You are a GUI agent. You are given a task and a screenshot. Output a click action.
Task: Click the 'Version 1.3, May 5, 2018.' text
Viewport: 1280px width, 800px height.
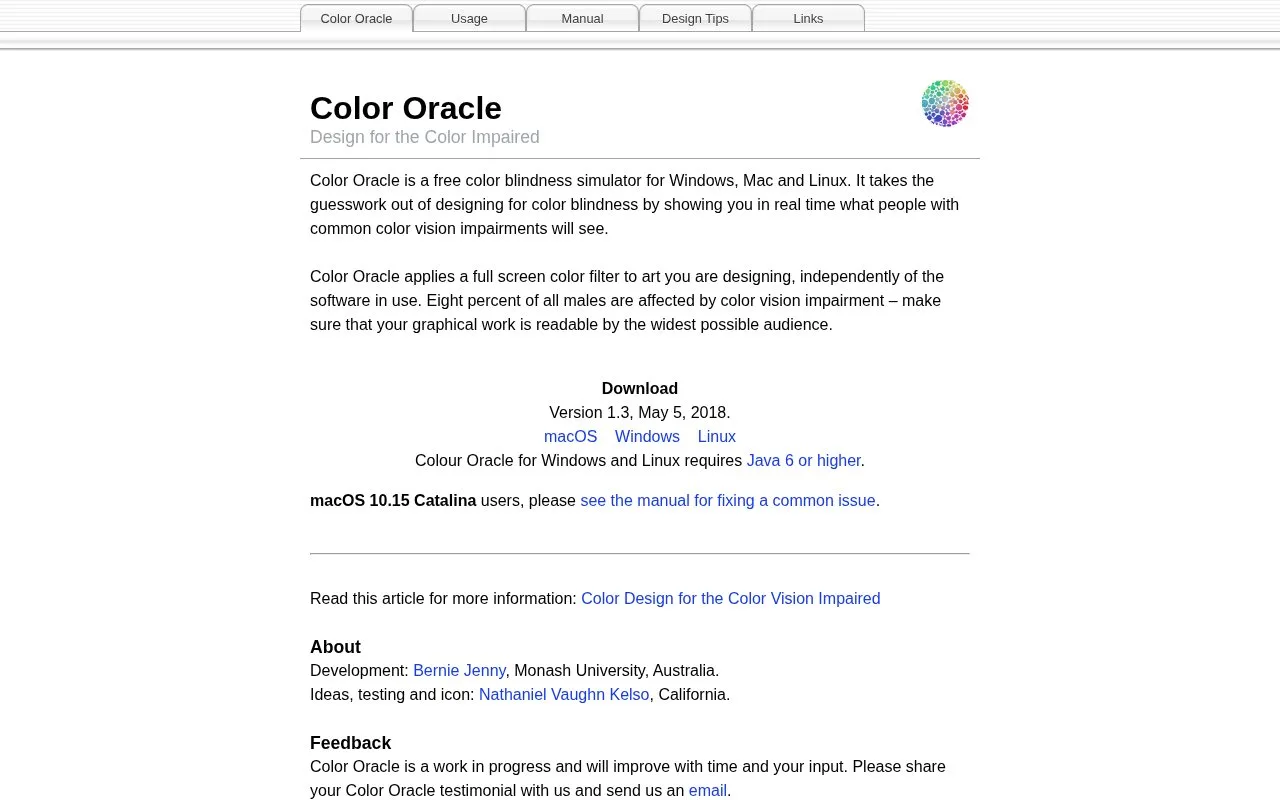[x=640, y=412]
